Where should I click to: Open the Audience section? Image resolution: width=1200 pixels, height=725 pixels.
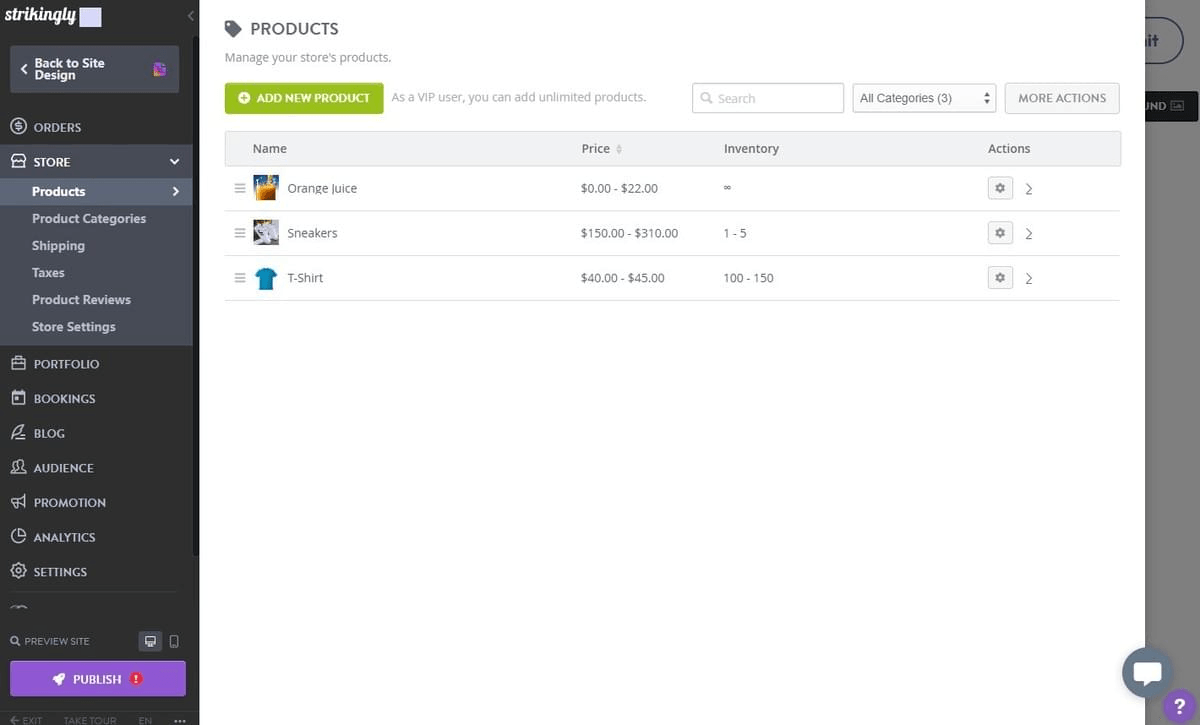coord(63,468)
